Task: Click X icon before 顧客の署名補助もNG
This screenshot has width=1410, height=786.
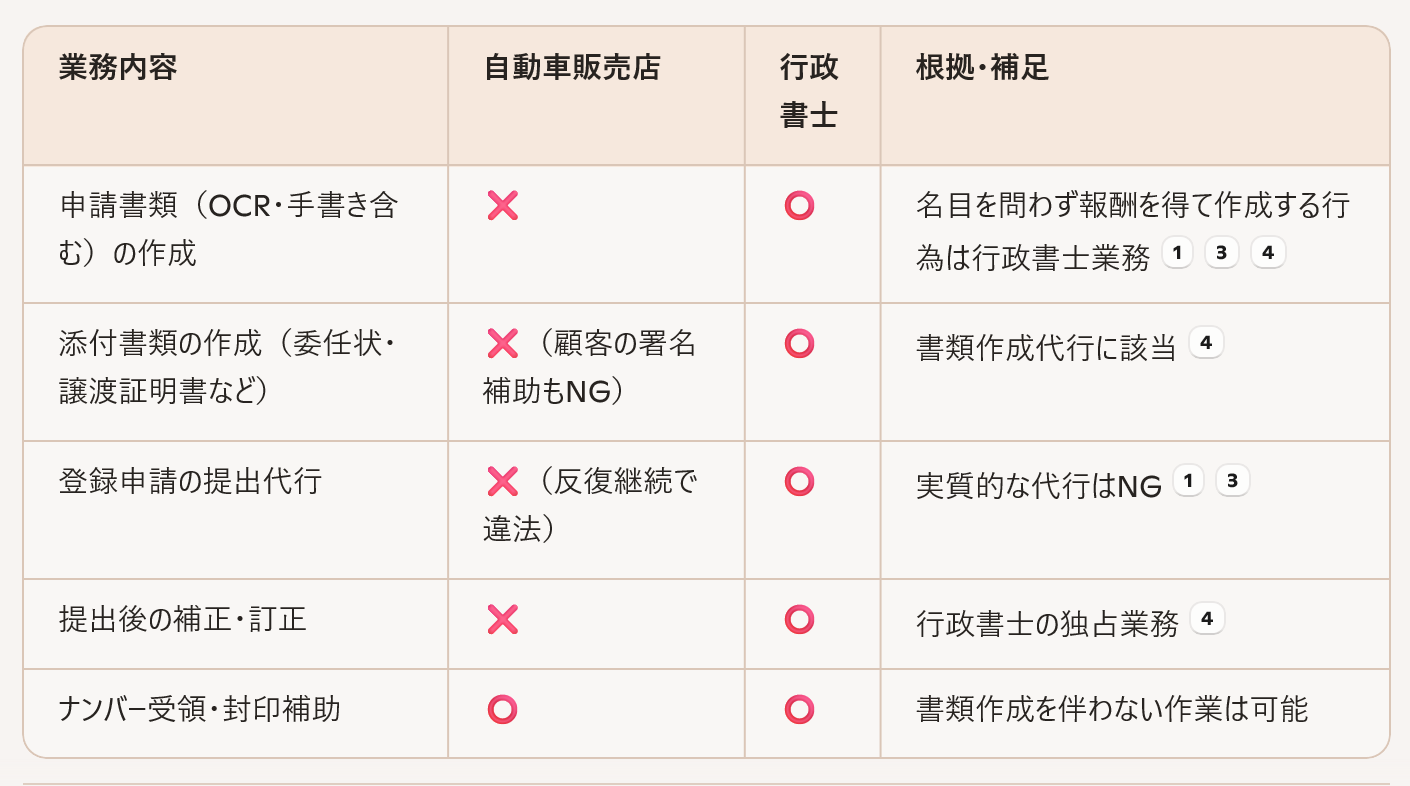Action: [502, 344]
